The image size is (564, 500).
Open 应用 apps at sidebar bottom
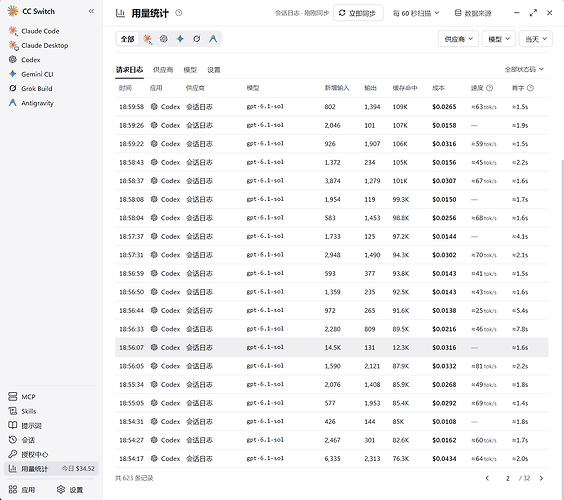coord(22,490)
